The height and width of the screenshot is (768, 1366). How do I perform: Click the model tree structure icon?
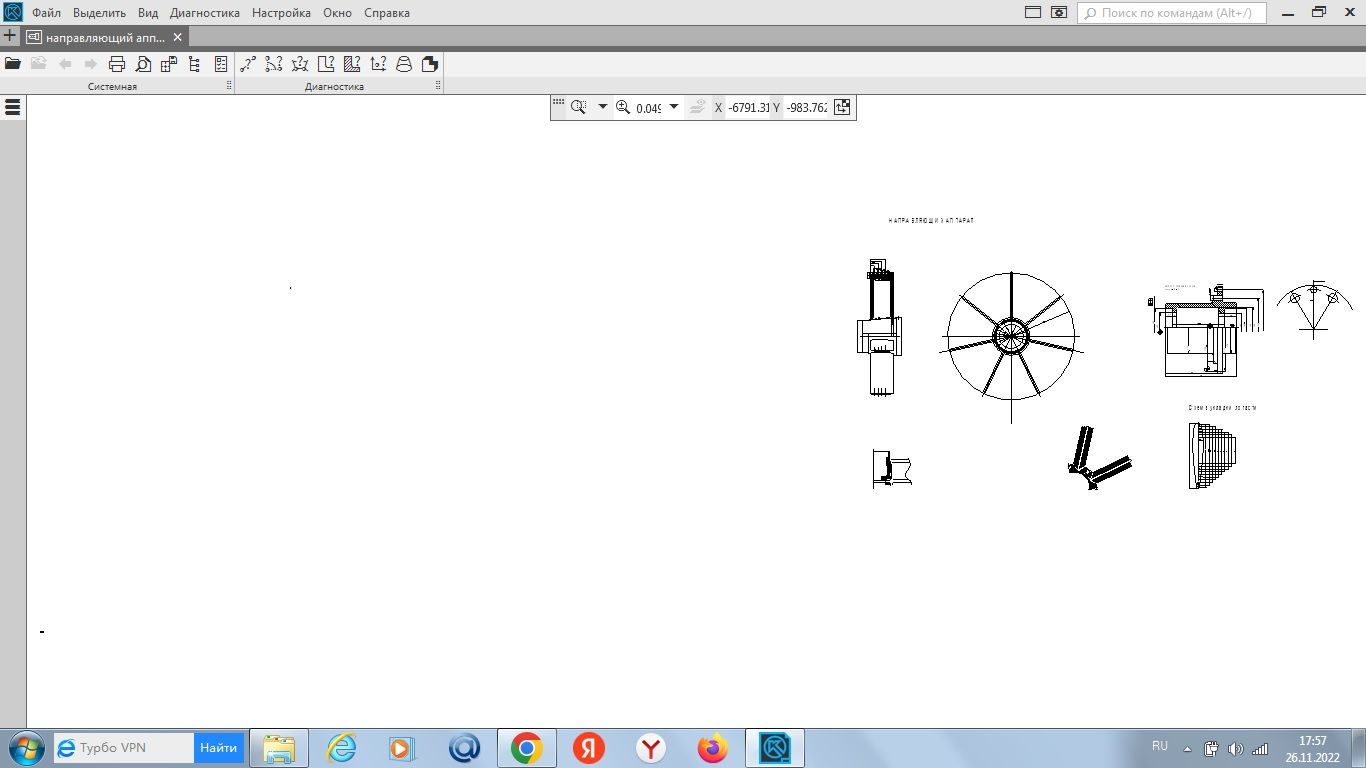[194, 64]
